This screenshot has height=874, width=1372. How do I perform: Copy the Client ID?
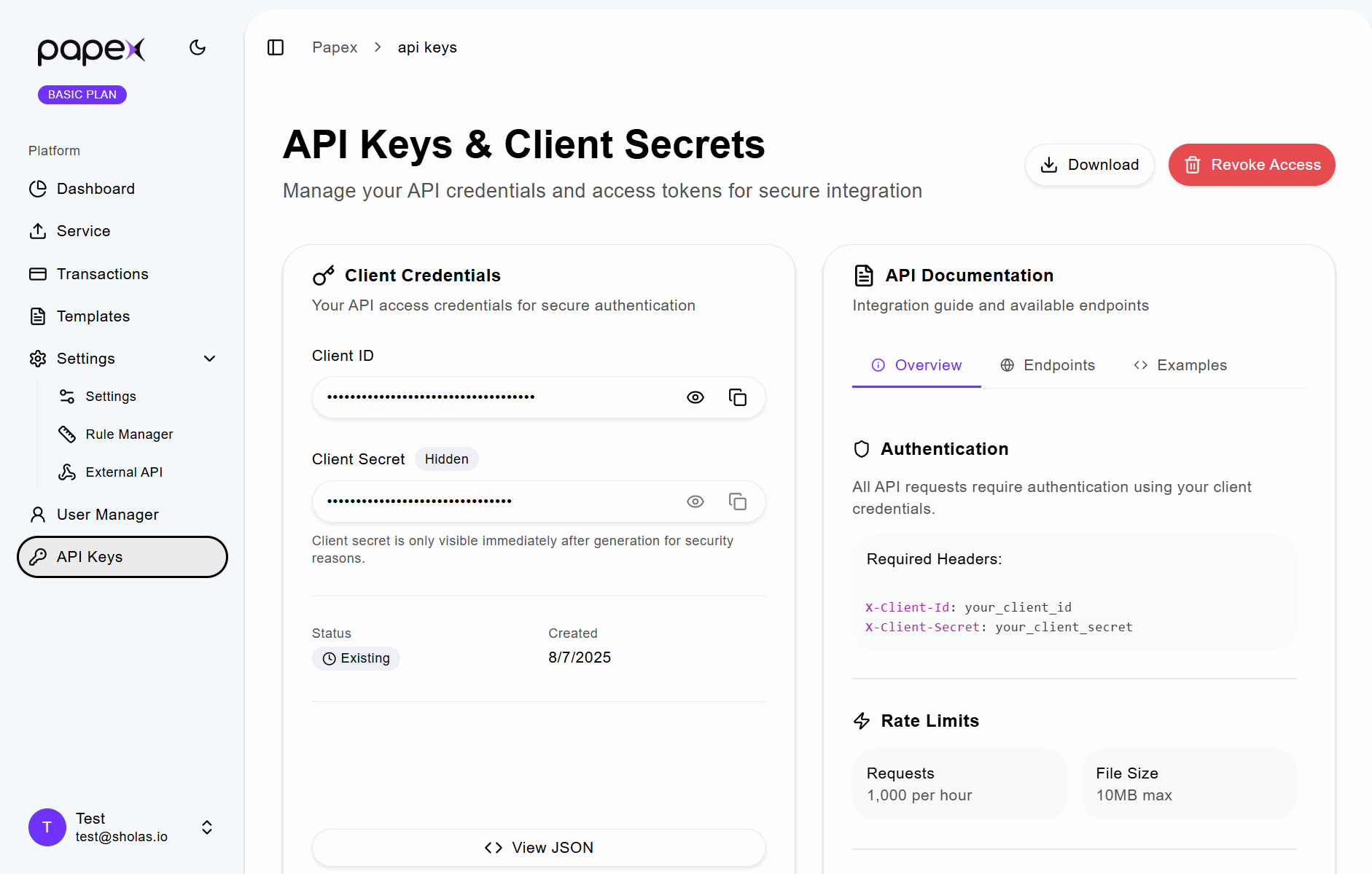[738, 397]
